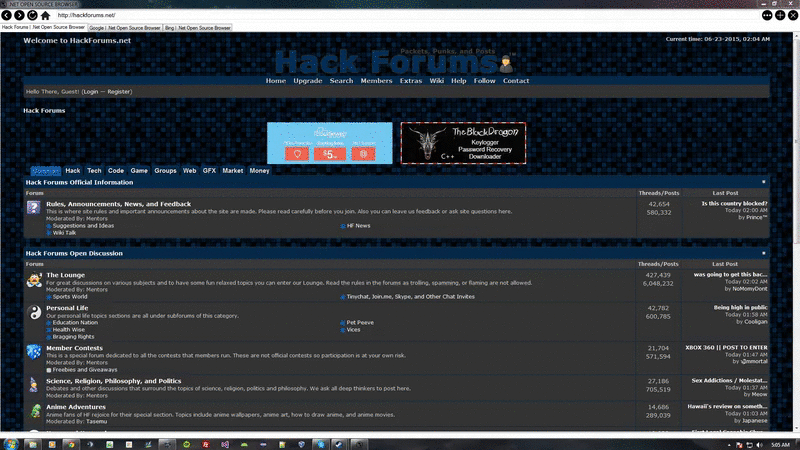Open Follow in forum navigation bar

coord(485,81)
